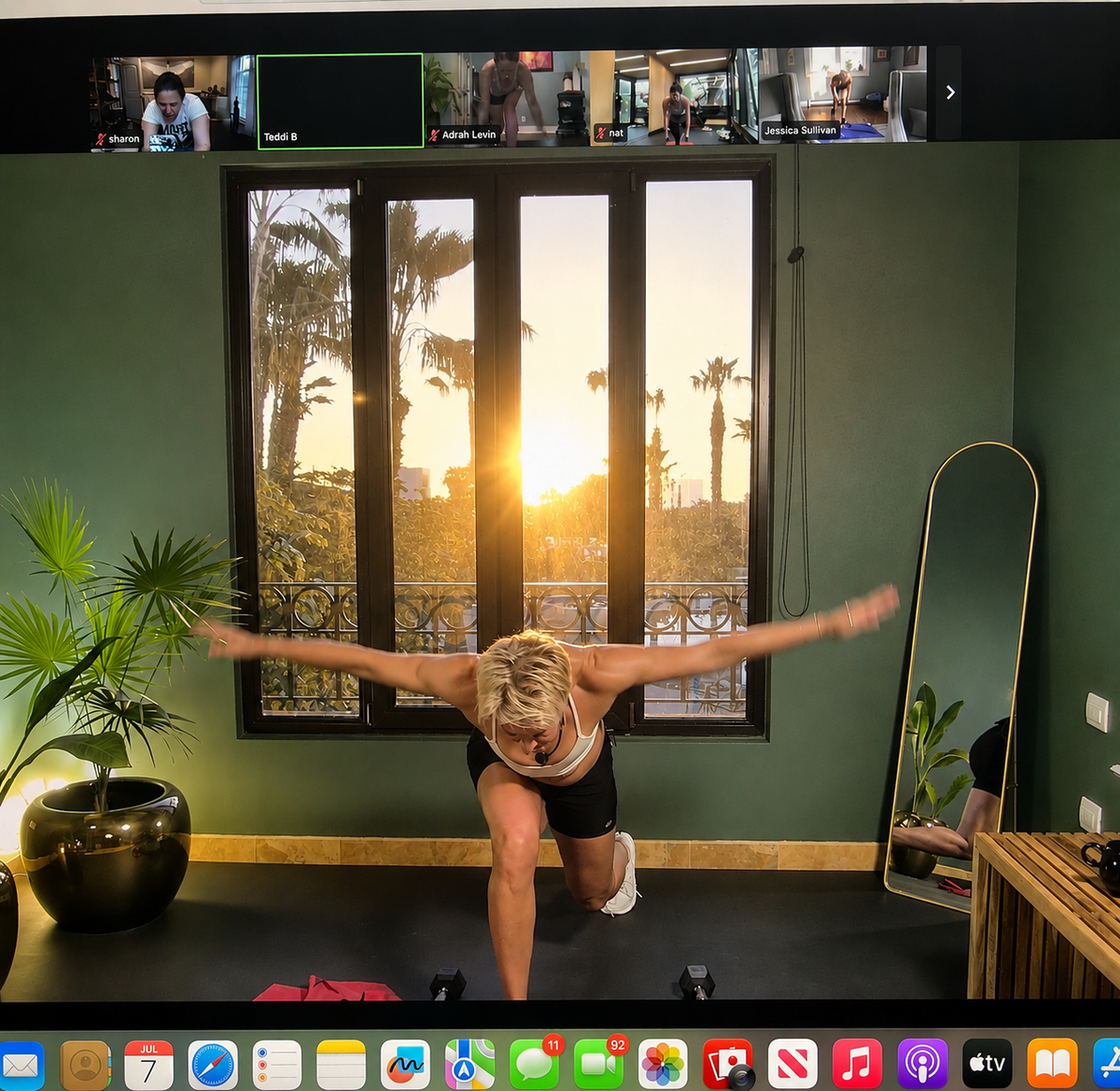
Task: Select Adrah Levin's video thumbnail
Action: pos(507,98)
